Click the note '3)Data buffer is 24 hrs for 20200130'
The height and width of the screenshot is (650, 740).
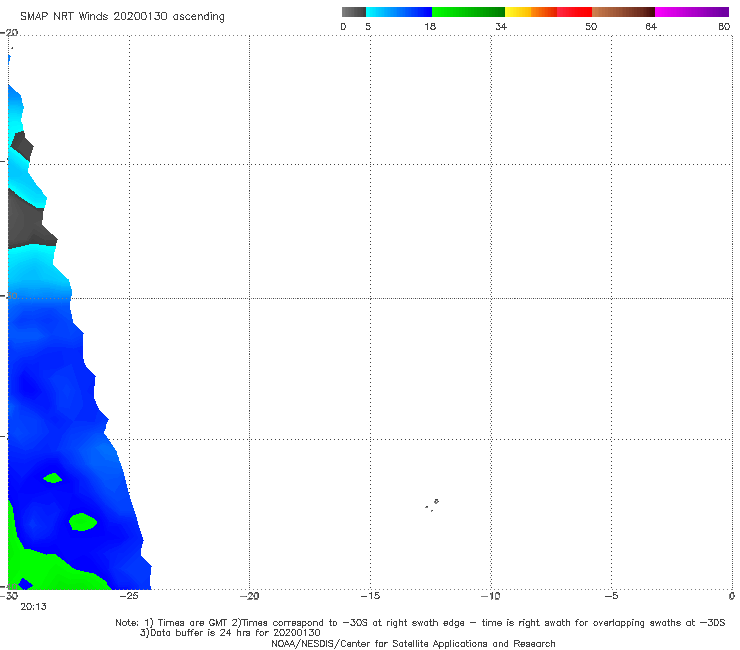[x=230, y=633]
